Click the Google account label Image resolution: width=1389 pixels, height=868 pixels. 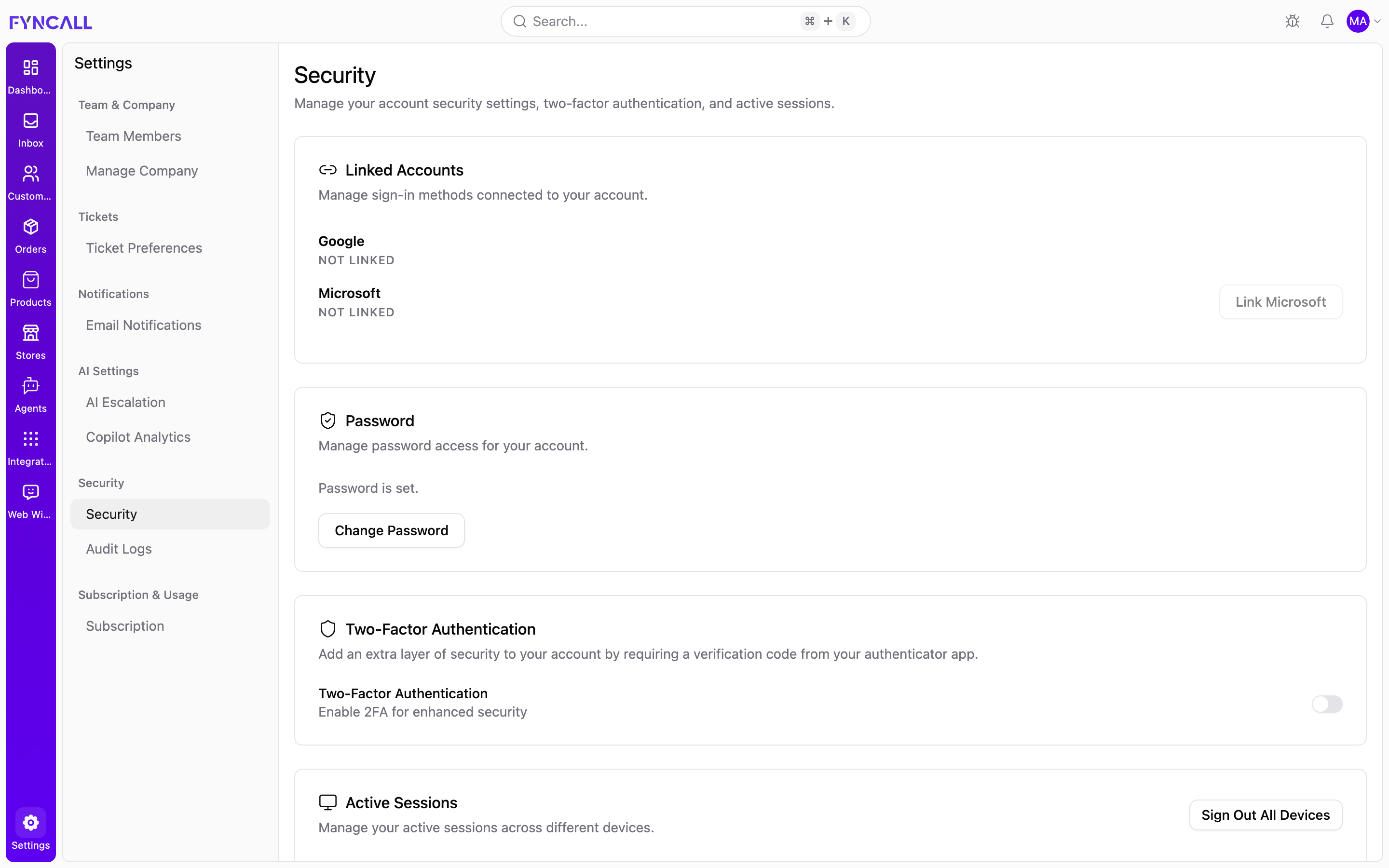[x=341, y=241]
